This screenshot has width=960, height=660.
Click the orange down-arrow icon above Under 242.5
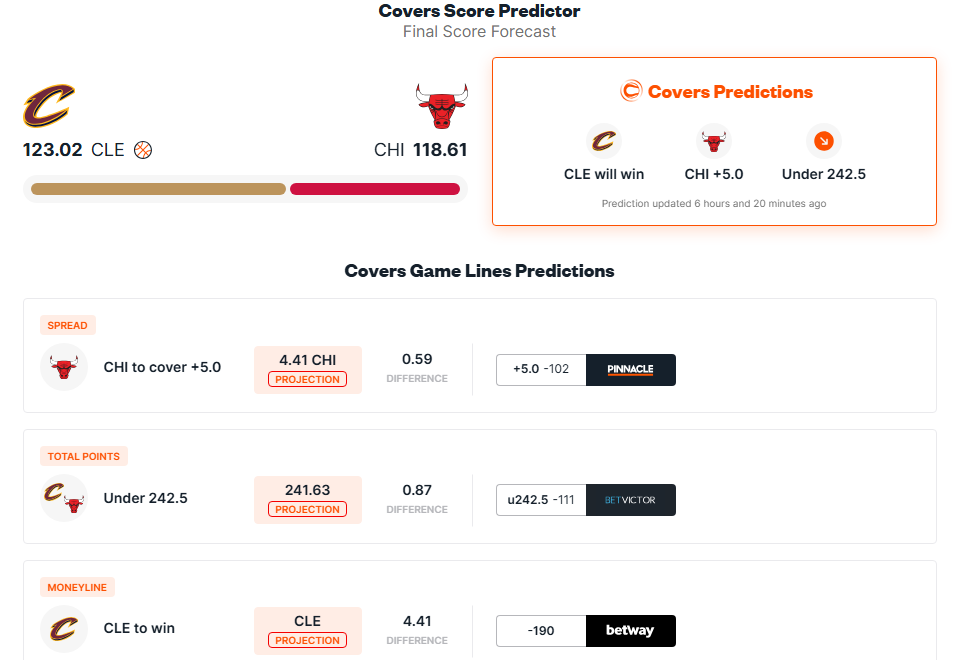click(823, 141)
